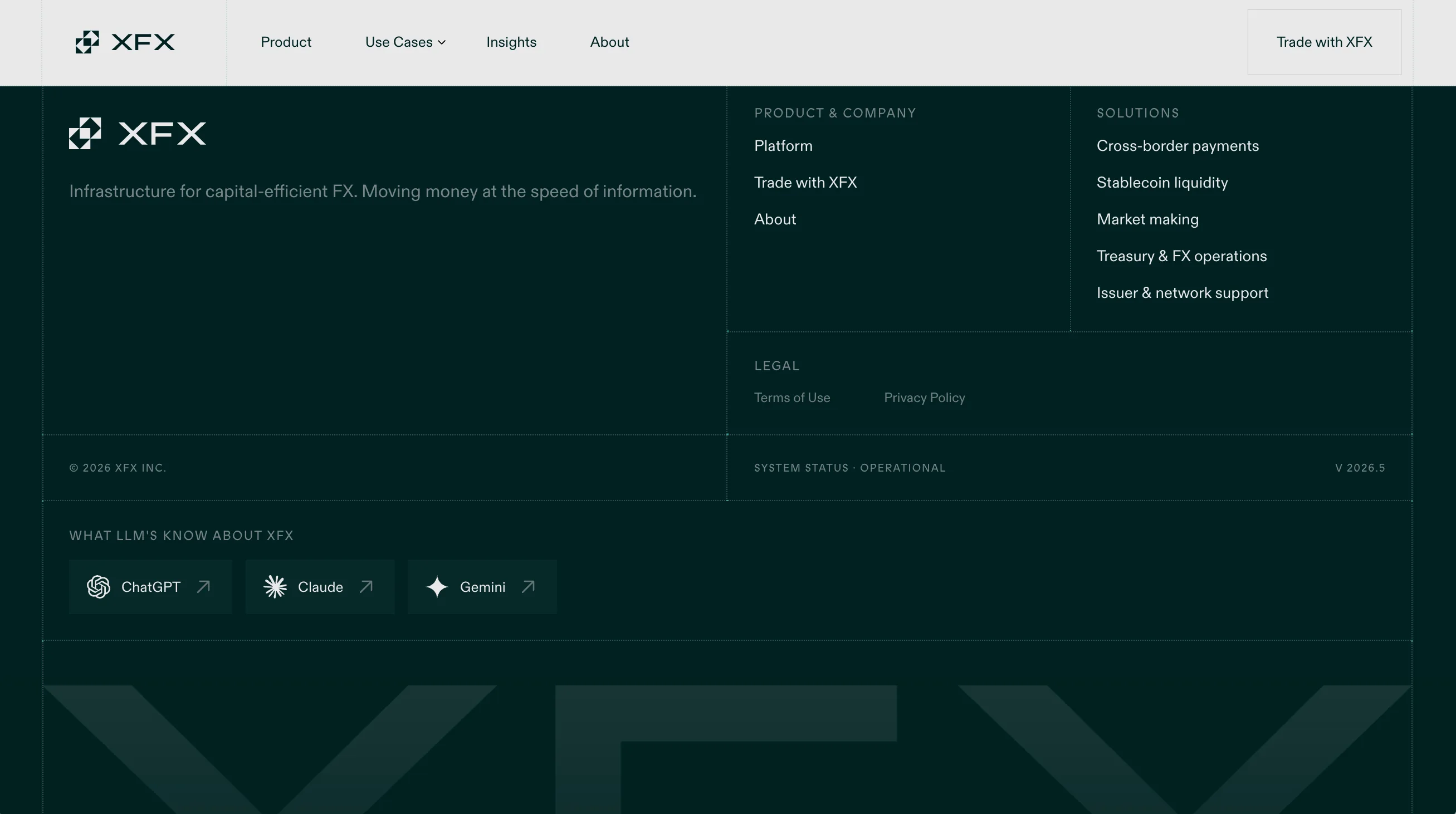Image resolution: width=1456 pixels, height=814 pixels.
Task: Open the Market making link
Action: pyautogui.click(x=1147, y=219)
